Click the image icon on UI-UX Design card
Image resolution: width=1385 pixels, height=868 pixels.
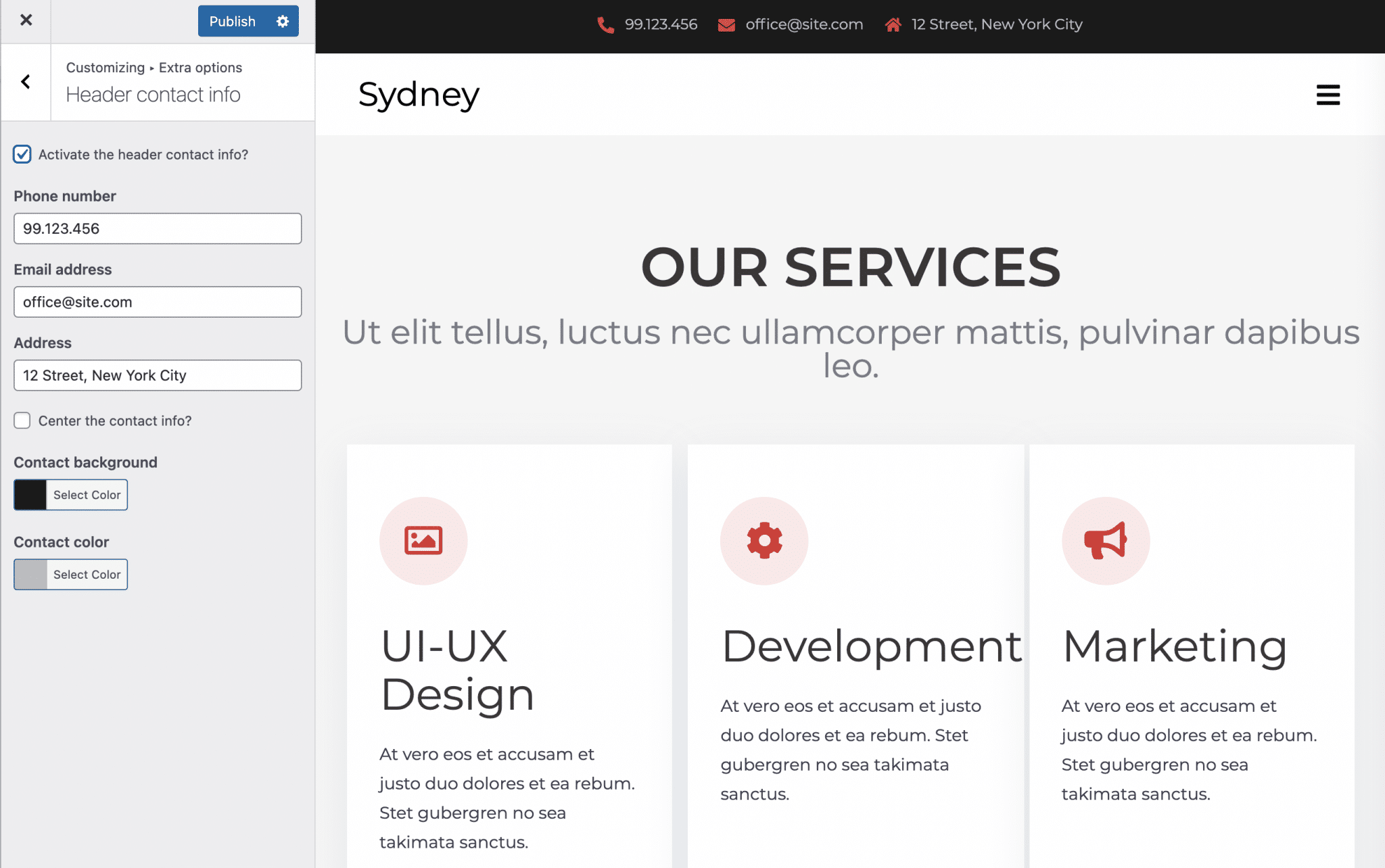(x=423, y=540)
